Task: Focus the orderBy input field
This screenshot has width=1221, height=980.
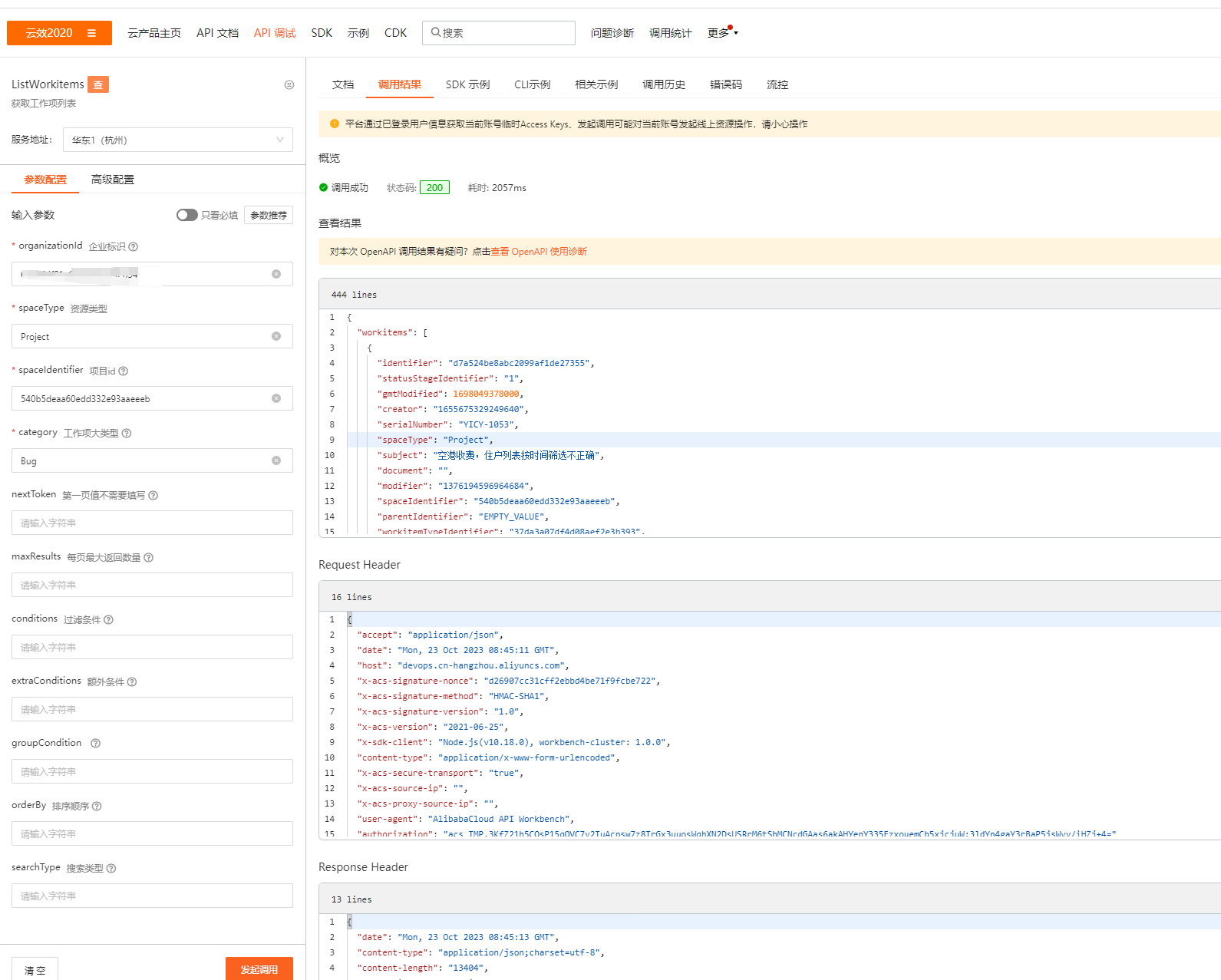Action: point(152,833)
